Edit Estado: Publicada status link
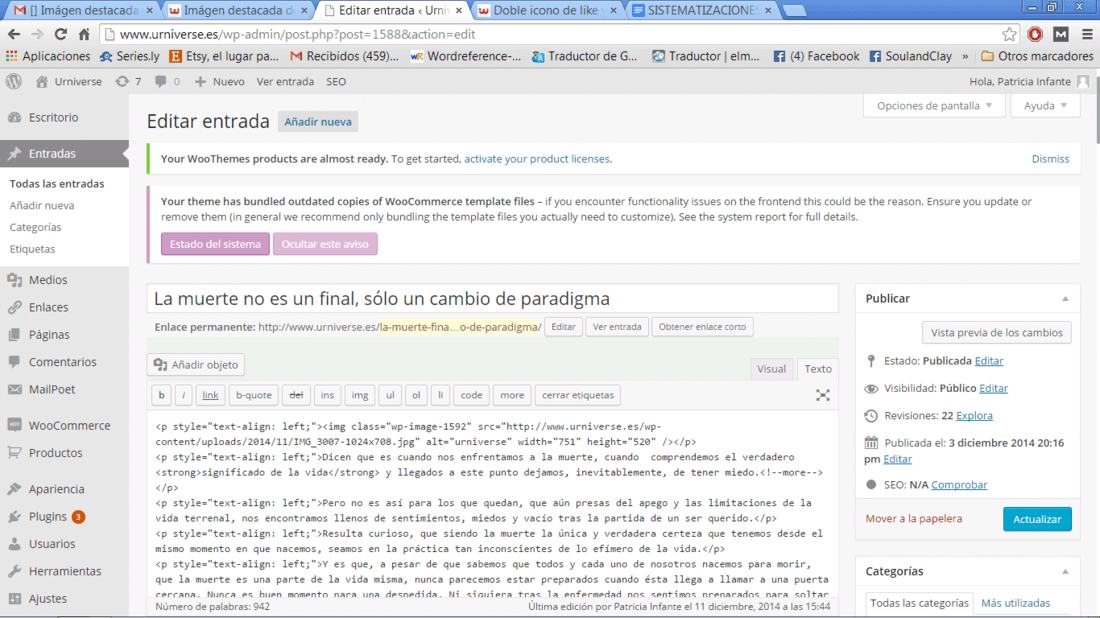This screenshot has height=618, width=1100. click(988, 361)
